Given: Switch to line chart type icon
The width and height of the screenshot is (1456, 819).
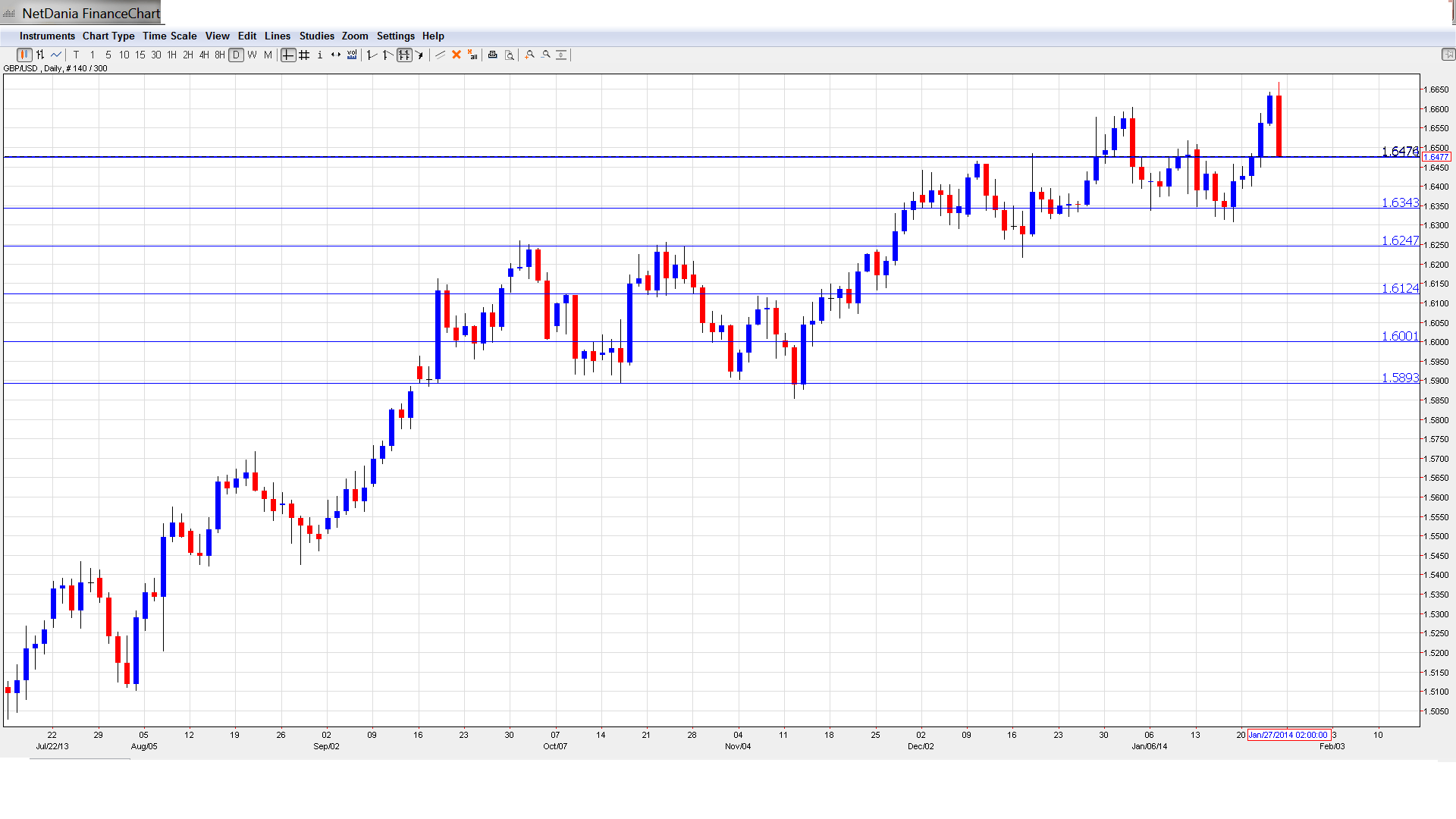Looking at the screenshot, I should pos(56,55).
